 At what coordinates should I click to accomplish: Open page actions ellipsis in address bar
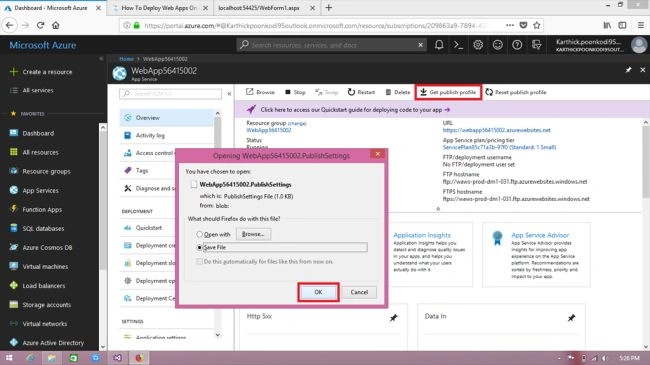click(x=510, y=25)
